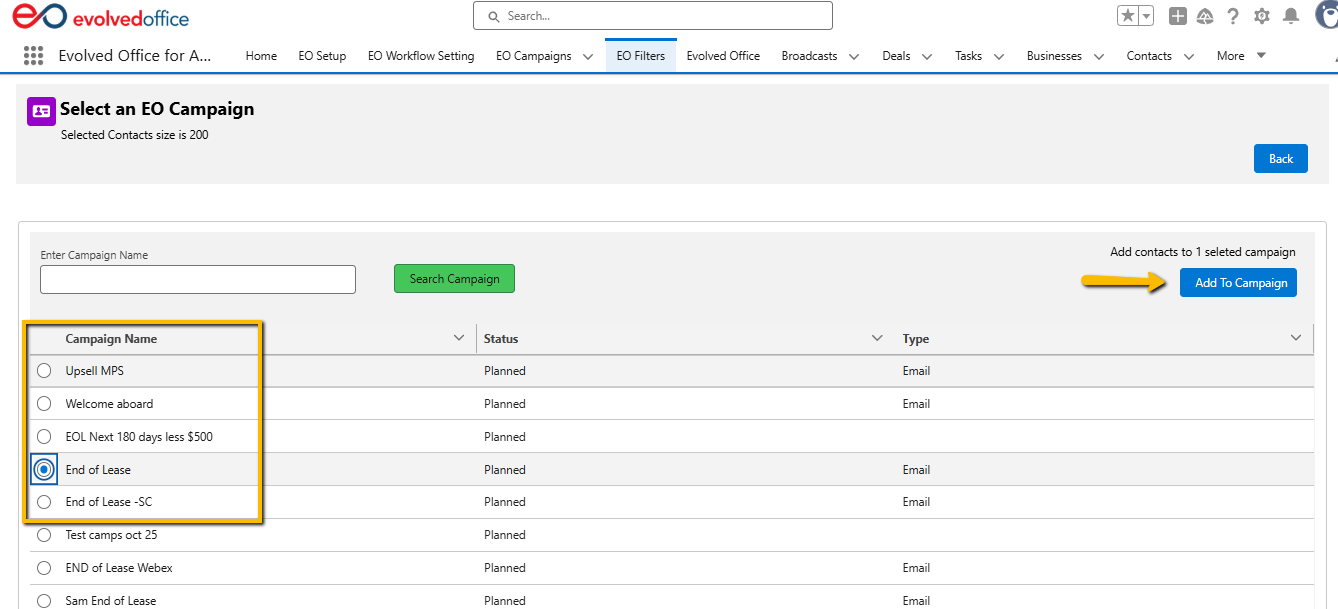Open the Evolved Office tab
The height and width of the screenshot is (609, 1338).
tap(723, 56)
